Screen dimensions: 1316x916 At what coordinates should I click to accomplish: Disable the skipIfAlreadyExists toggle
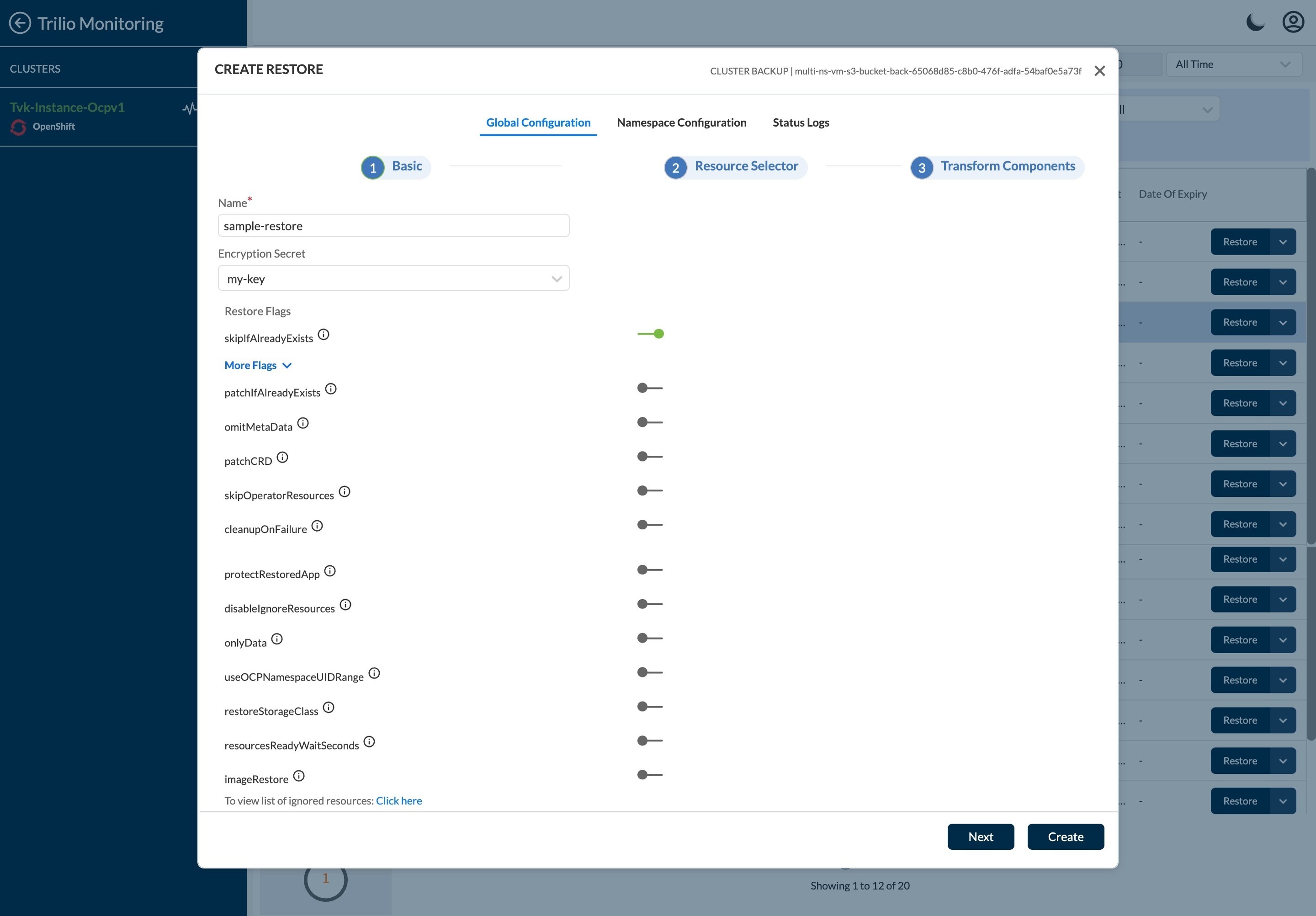coord(651,334)
